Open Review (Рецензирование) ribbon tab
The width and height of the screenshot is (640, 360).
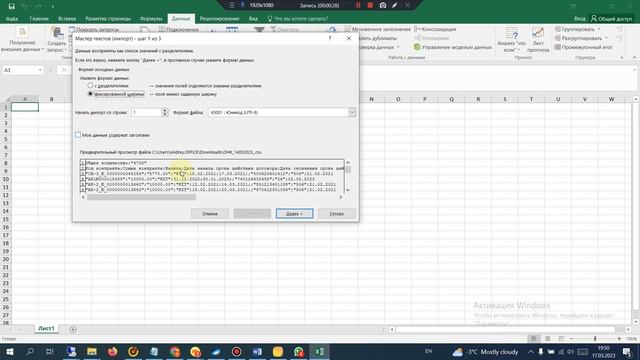pos(219,18)
